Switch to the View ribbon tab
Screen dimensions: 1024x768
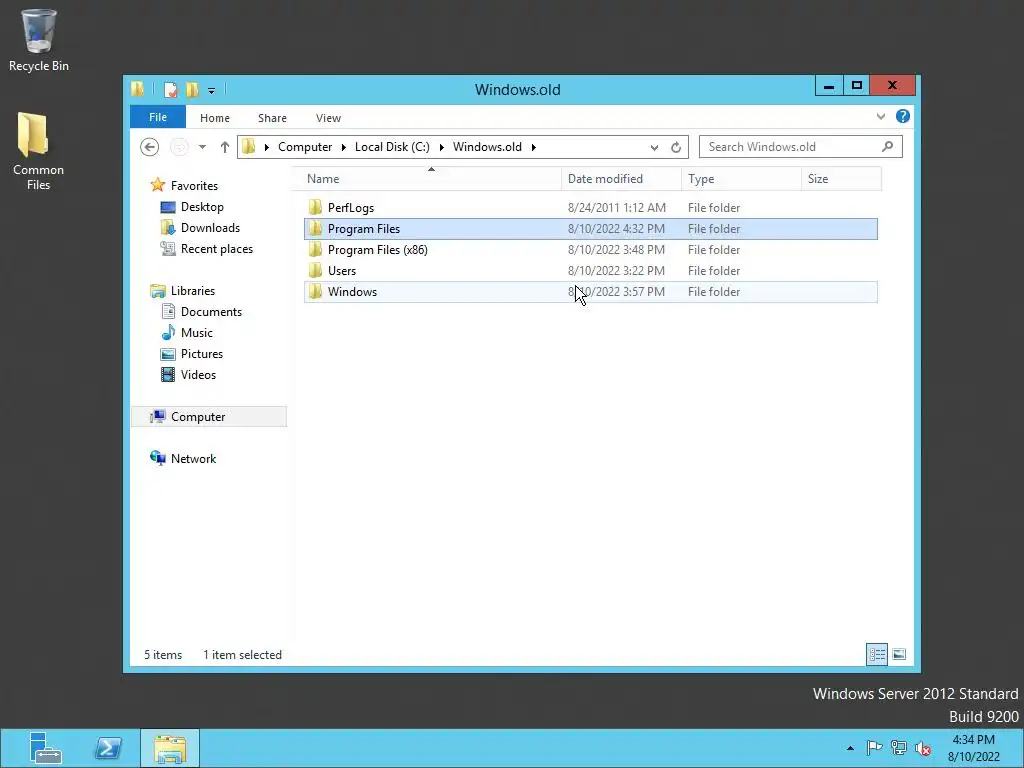(x=328, y=118)
